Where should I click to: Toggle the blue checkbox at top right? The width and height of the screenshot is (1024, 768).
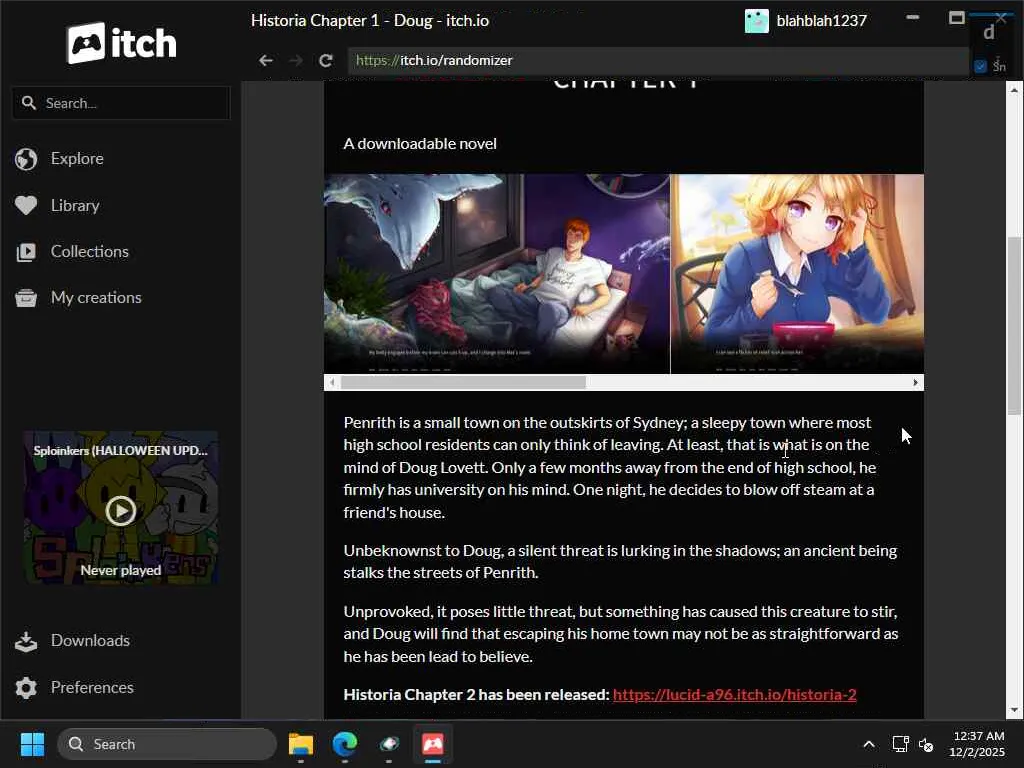click(x=980, y=66)
